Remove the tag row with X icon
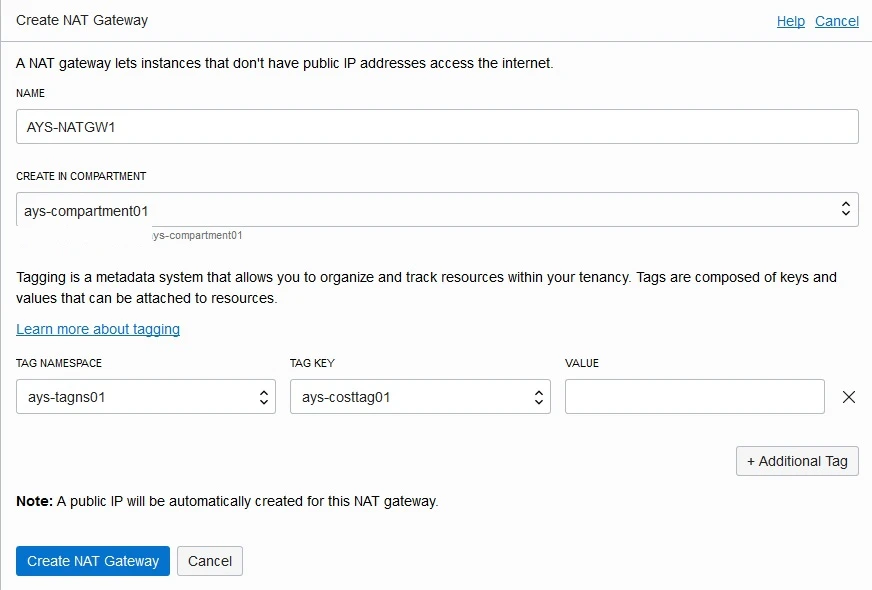 click(x=849, y=397)
